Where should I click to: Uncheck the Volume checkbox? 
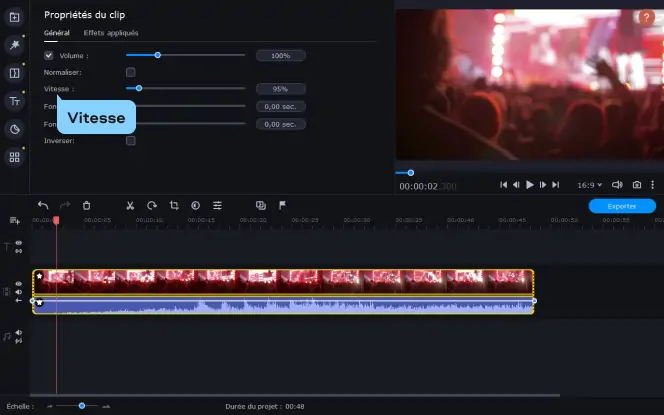[x=49, y=55]
